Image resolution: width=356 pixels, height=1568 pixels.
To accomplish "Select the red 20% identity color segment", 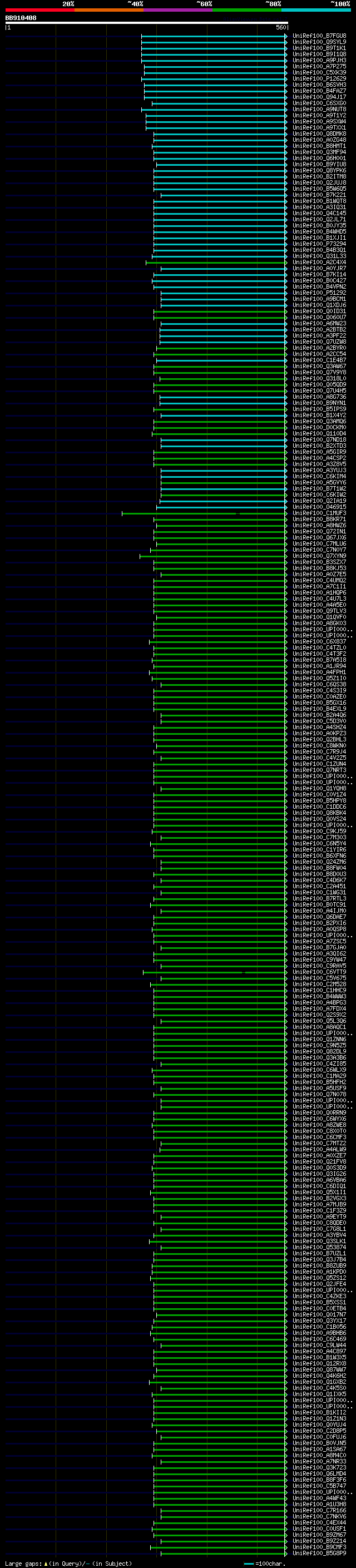I will (39, 10).
